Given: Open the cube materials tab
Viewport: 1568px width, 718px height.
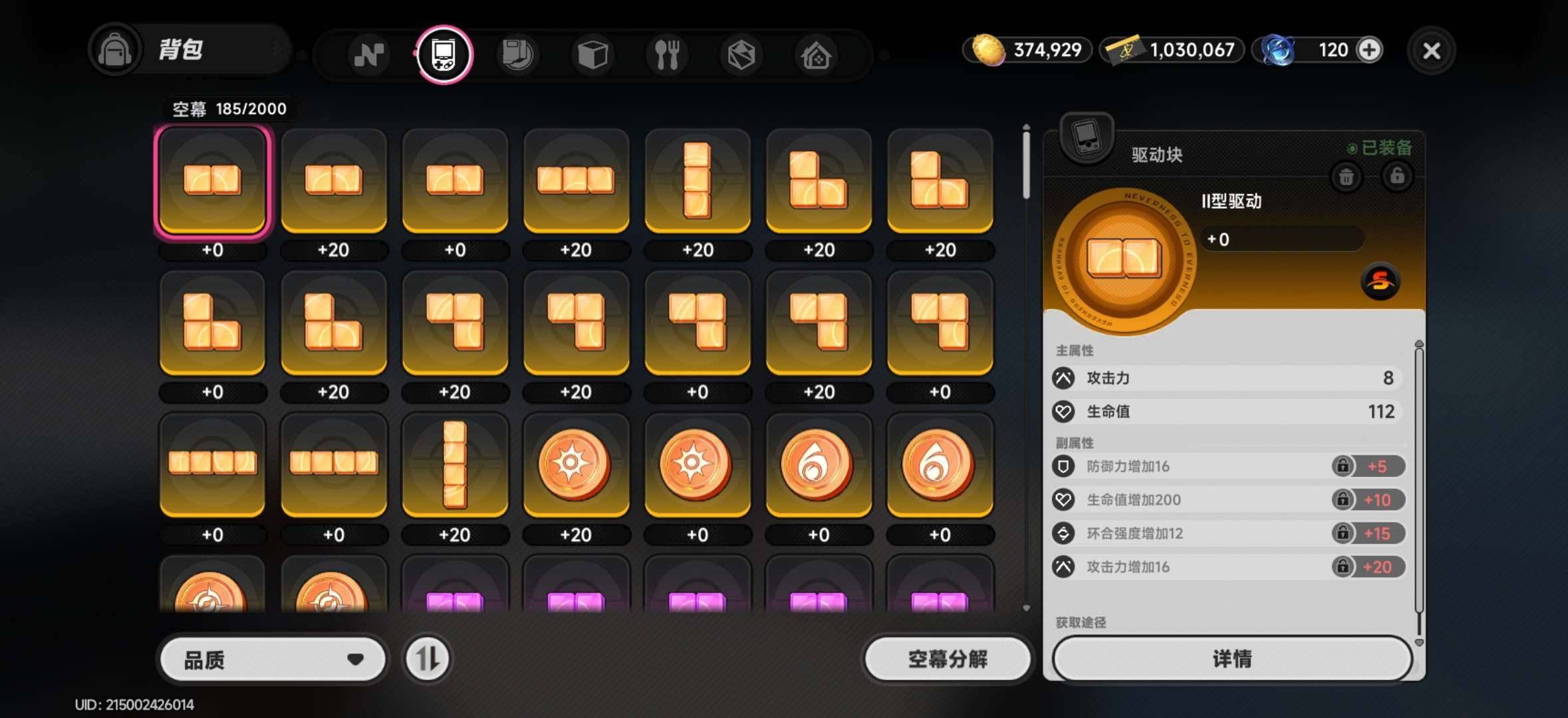Looking at the screenshot, I should [x=592, y=55].
